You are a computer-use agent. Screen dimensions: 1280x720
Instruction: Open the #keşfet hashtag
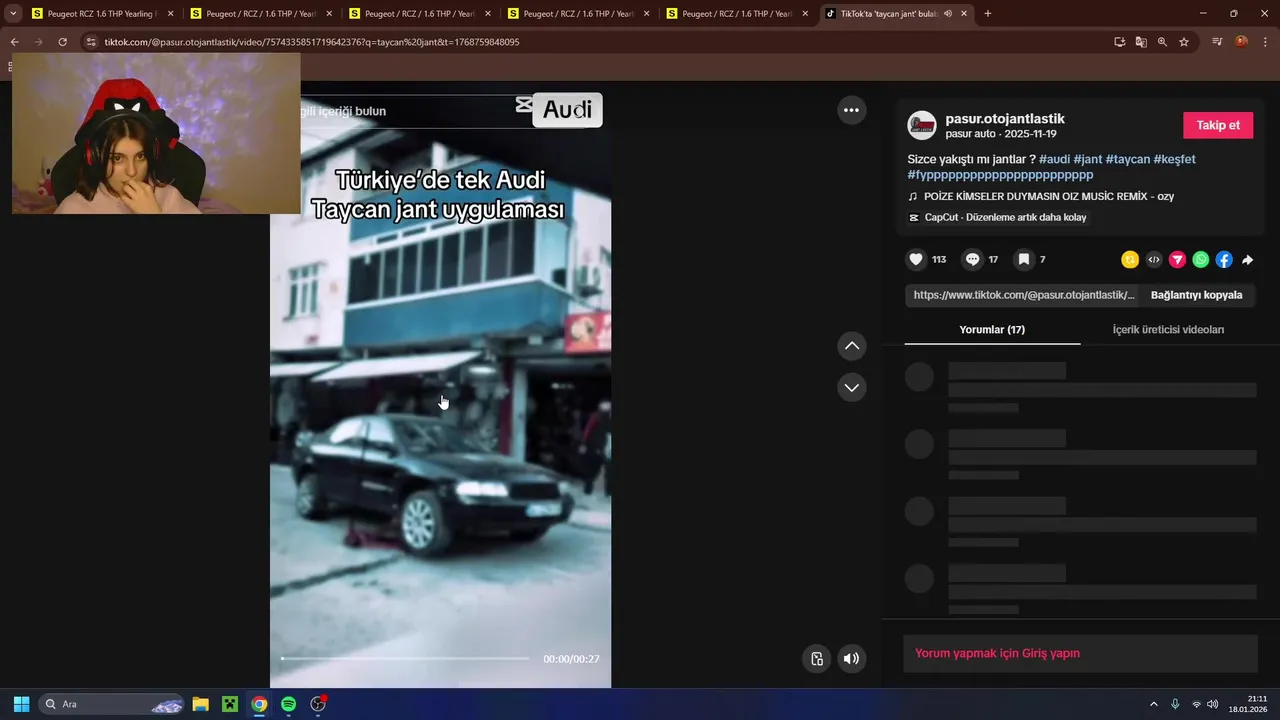tap(1174, 159)
